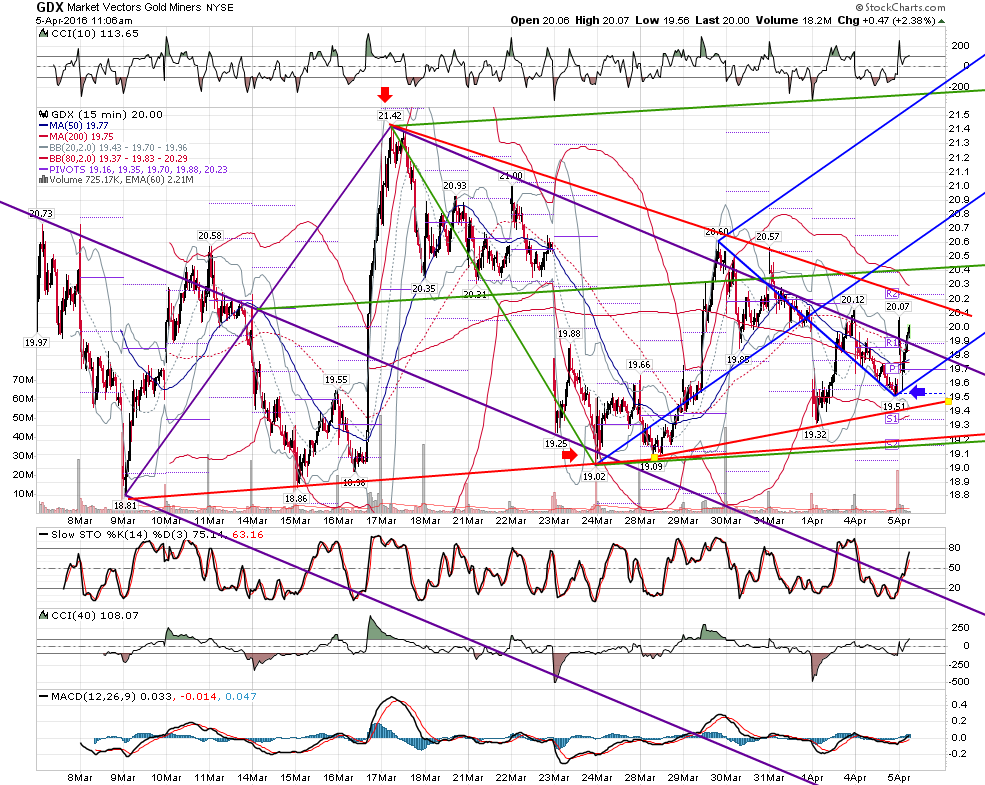Screen dimensions: 985x785
Task: Click the 19.32 price label
Action: [815, 434]
